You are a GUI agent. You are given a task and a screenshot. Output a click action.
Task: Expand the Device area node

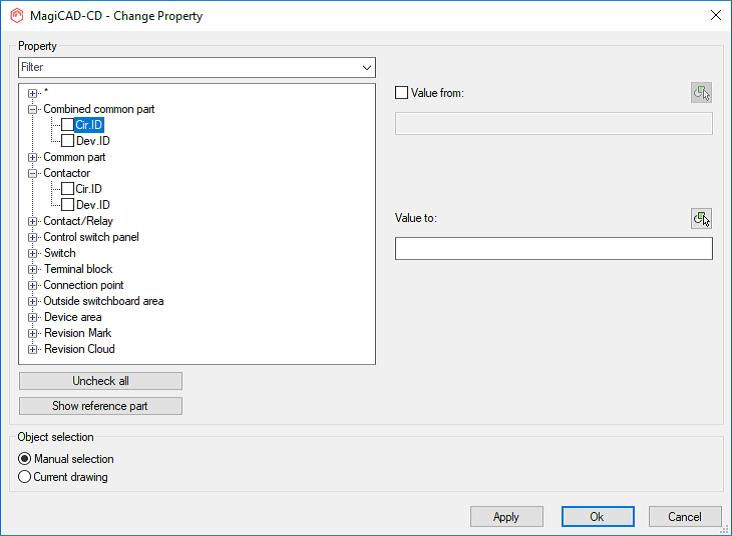click(32, 317)
